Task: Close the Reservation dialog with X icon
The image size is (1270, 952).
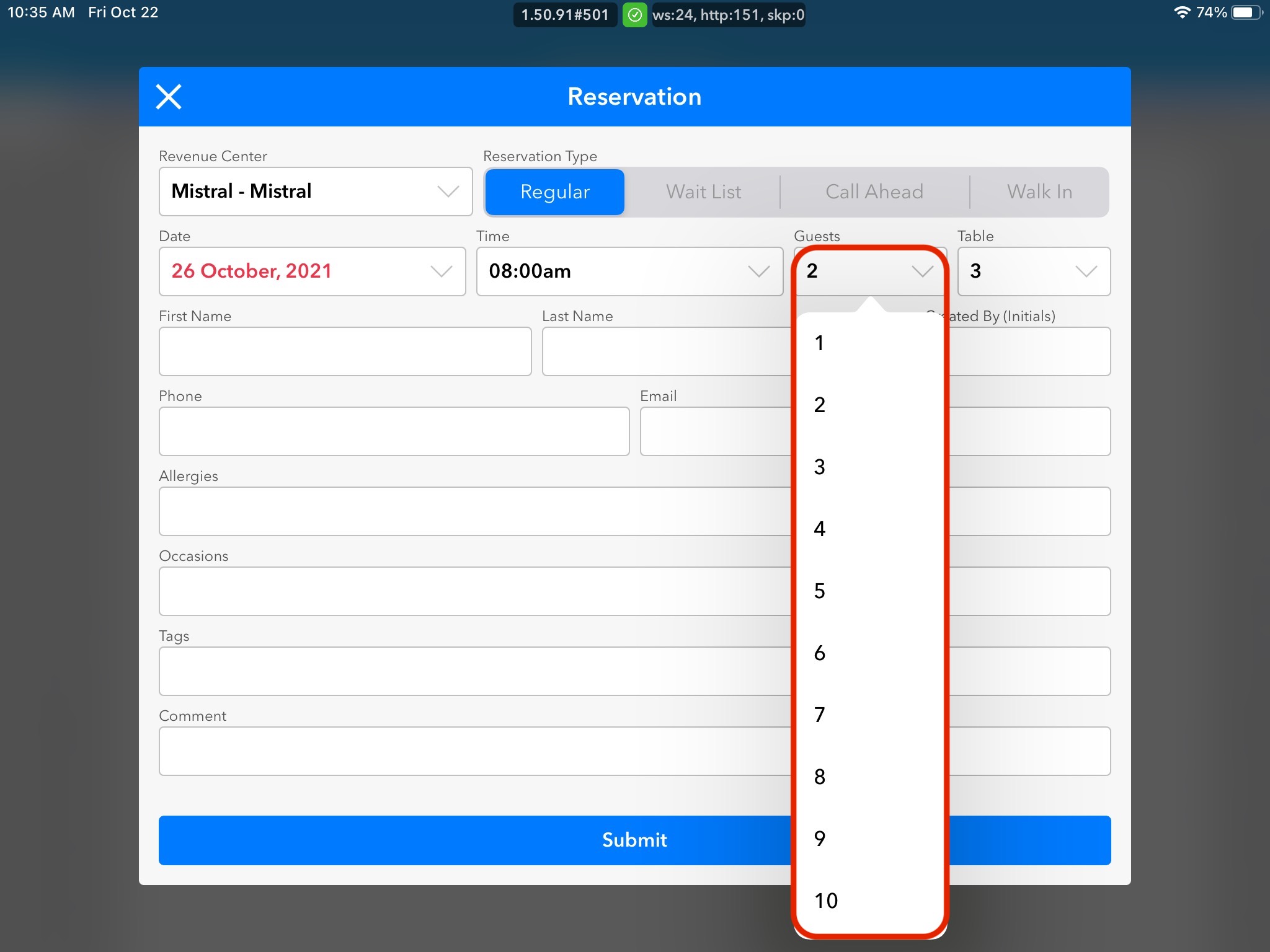Action: [x=168, y=97]
